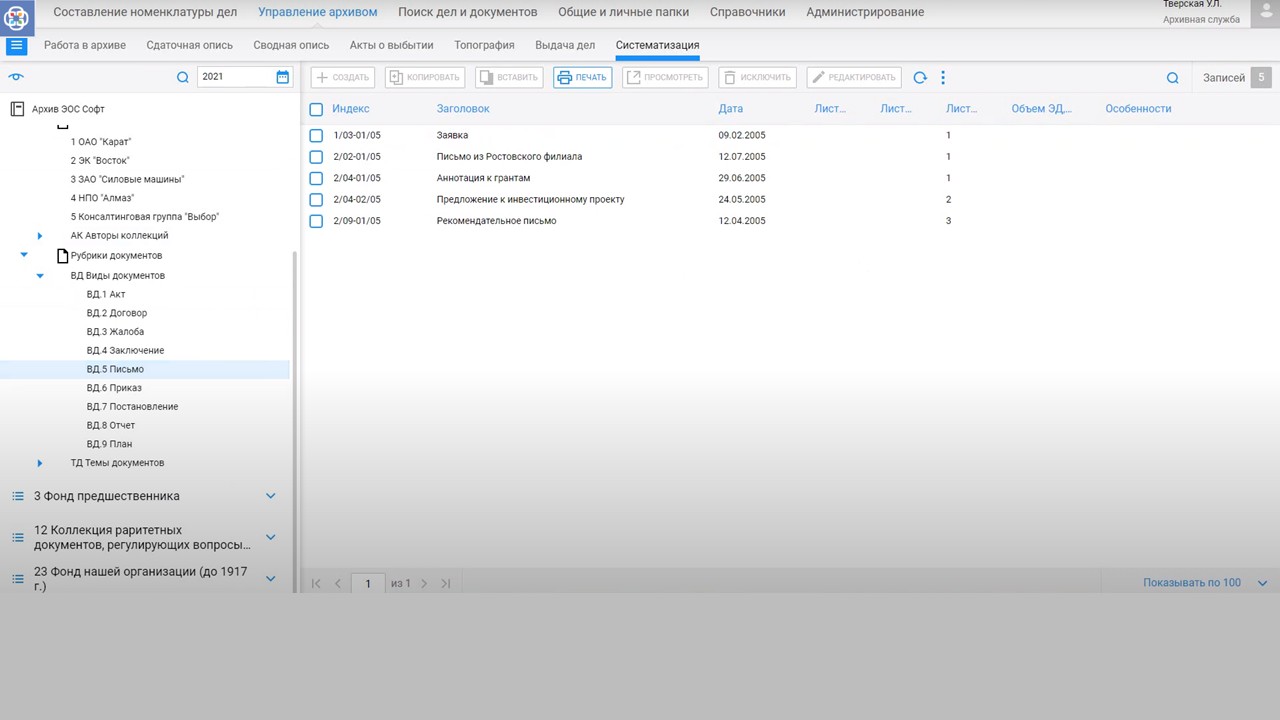
Task: Click the search icon in left panel
Action: click(182, 77)
